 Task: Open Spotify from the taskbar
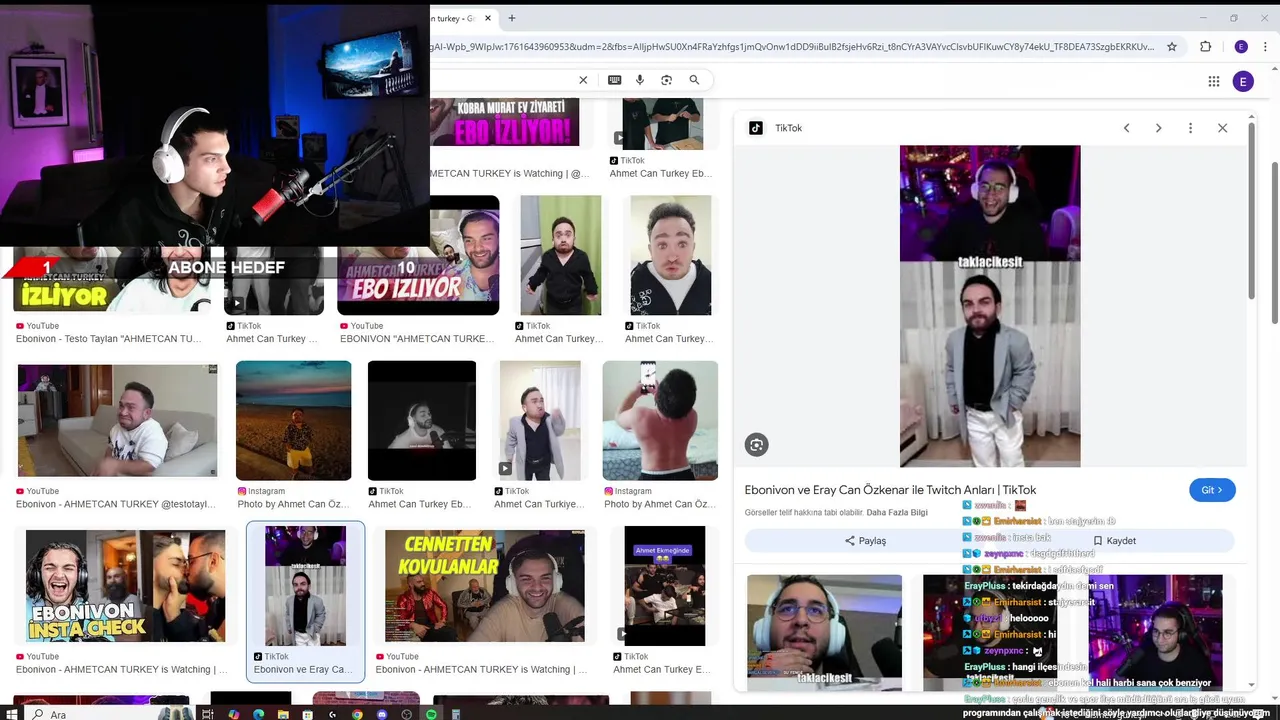[x=431, y=714]
